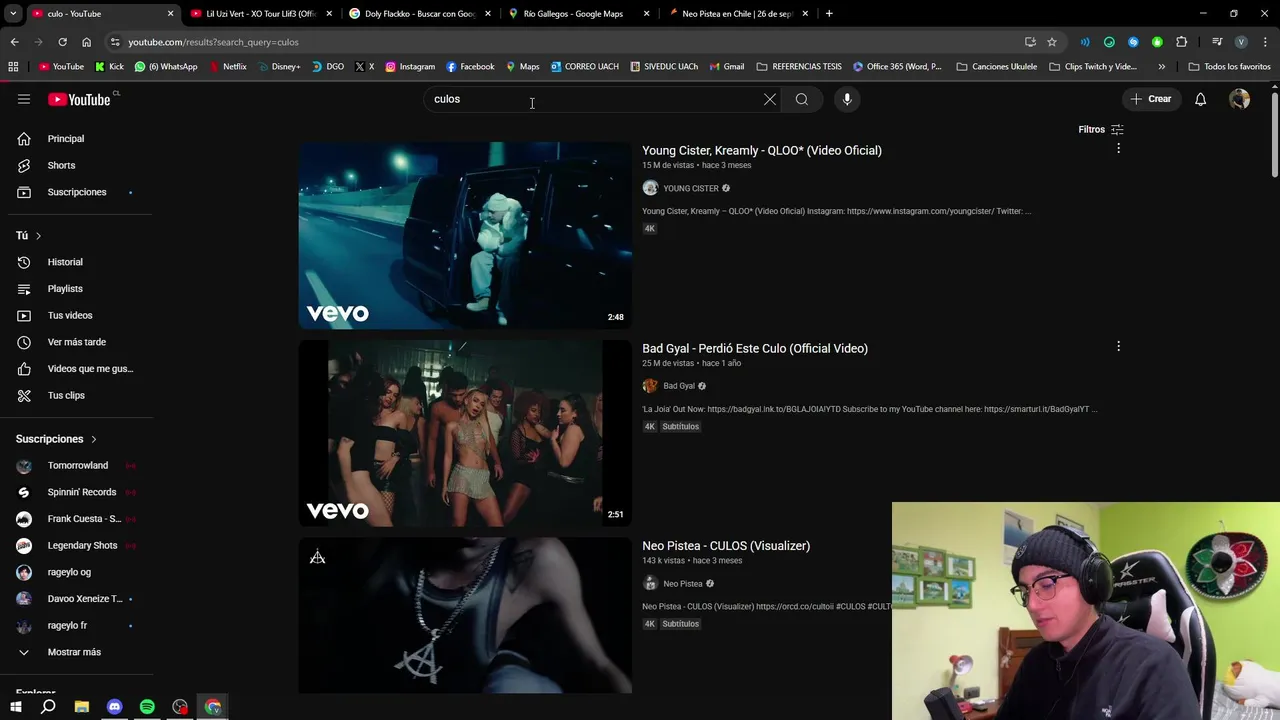Play the Bad Gyal video thumbnail
Screen dimensions: 1280x720
(x=465, y=433)
